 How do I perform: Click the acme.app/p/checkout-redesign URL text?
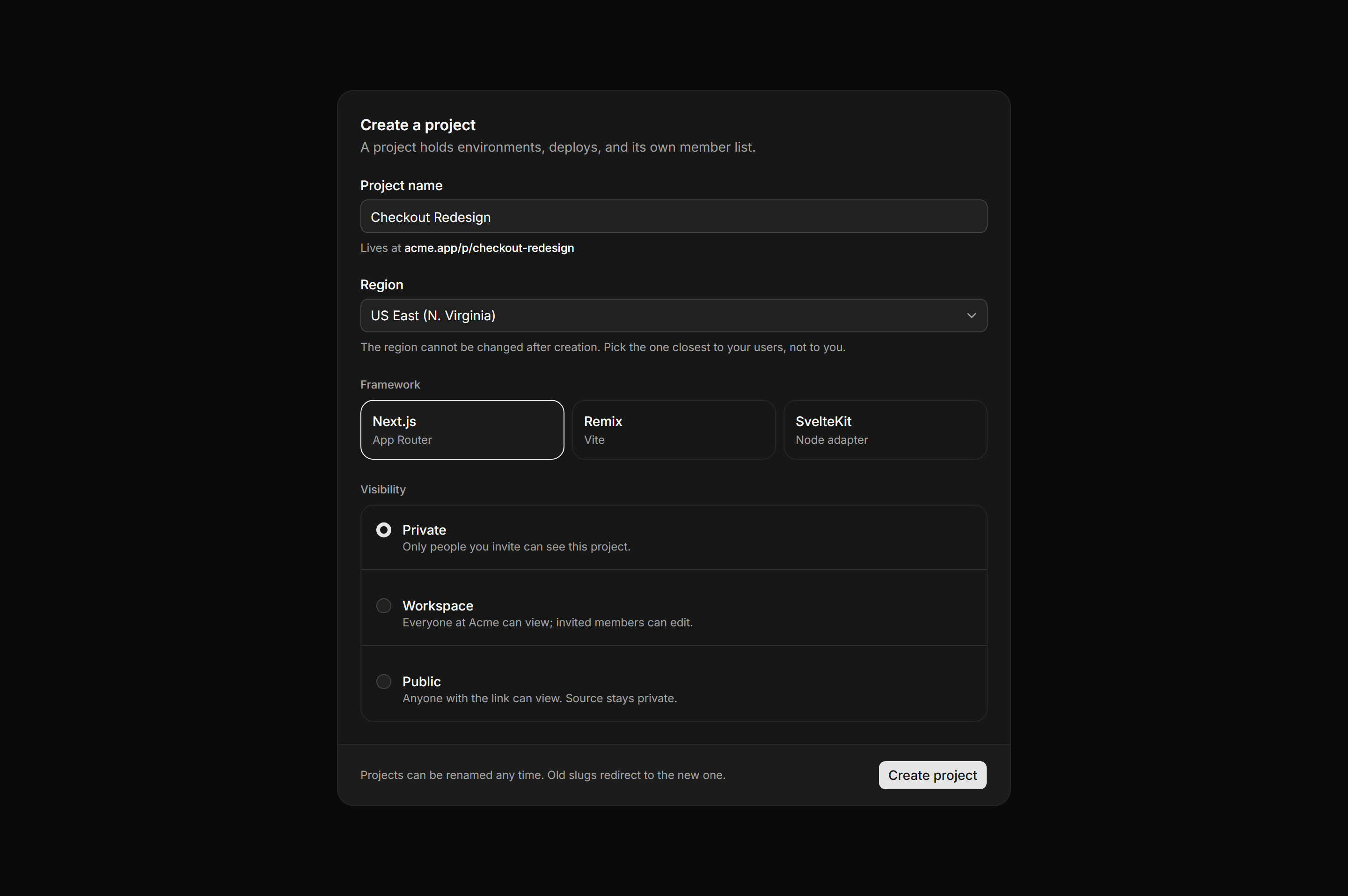pos(489,248)
